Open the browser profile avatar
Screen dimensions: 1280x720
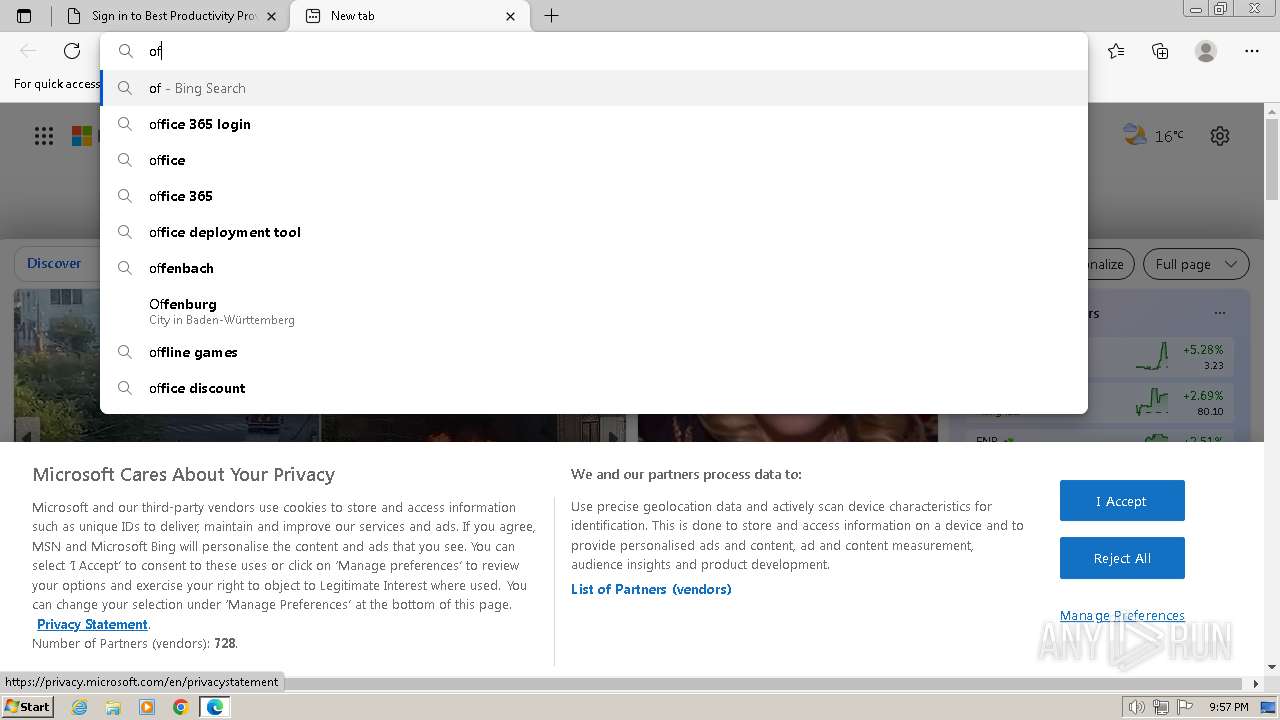pos(1206,51)
